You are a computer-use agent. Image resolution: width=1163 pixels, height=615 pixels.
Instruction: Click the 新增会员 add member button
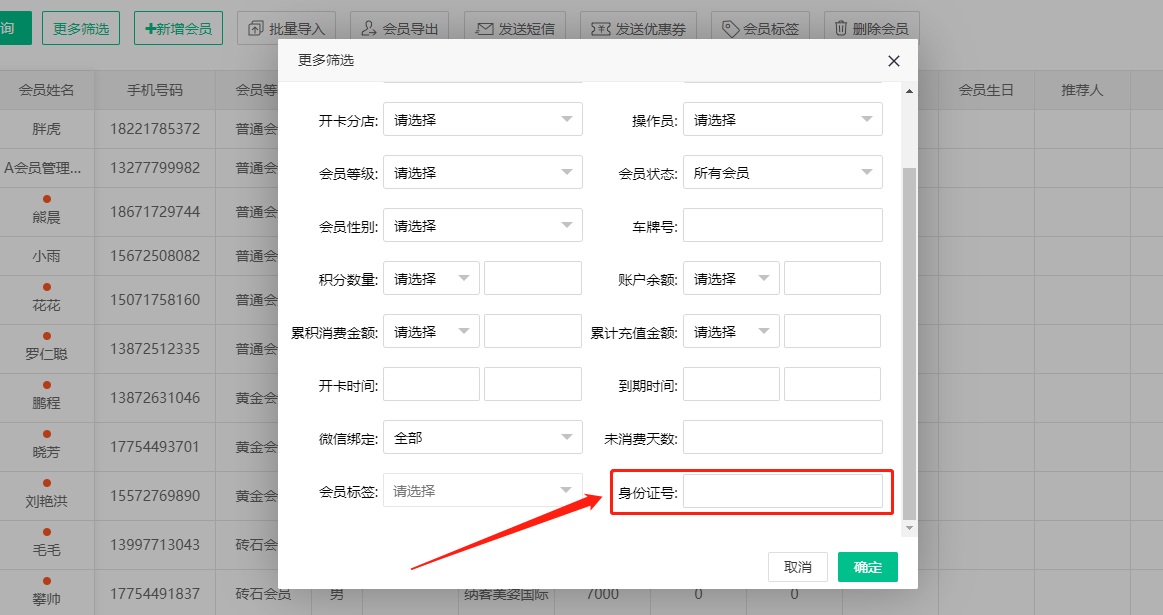pyautogui.click(x=178, y=29)
